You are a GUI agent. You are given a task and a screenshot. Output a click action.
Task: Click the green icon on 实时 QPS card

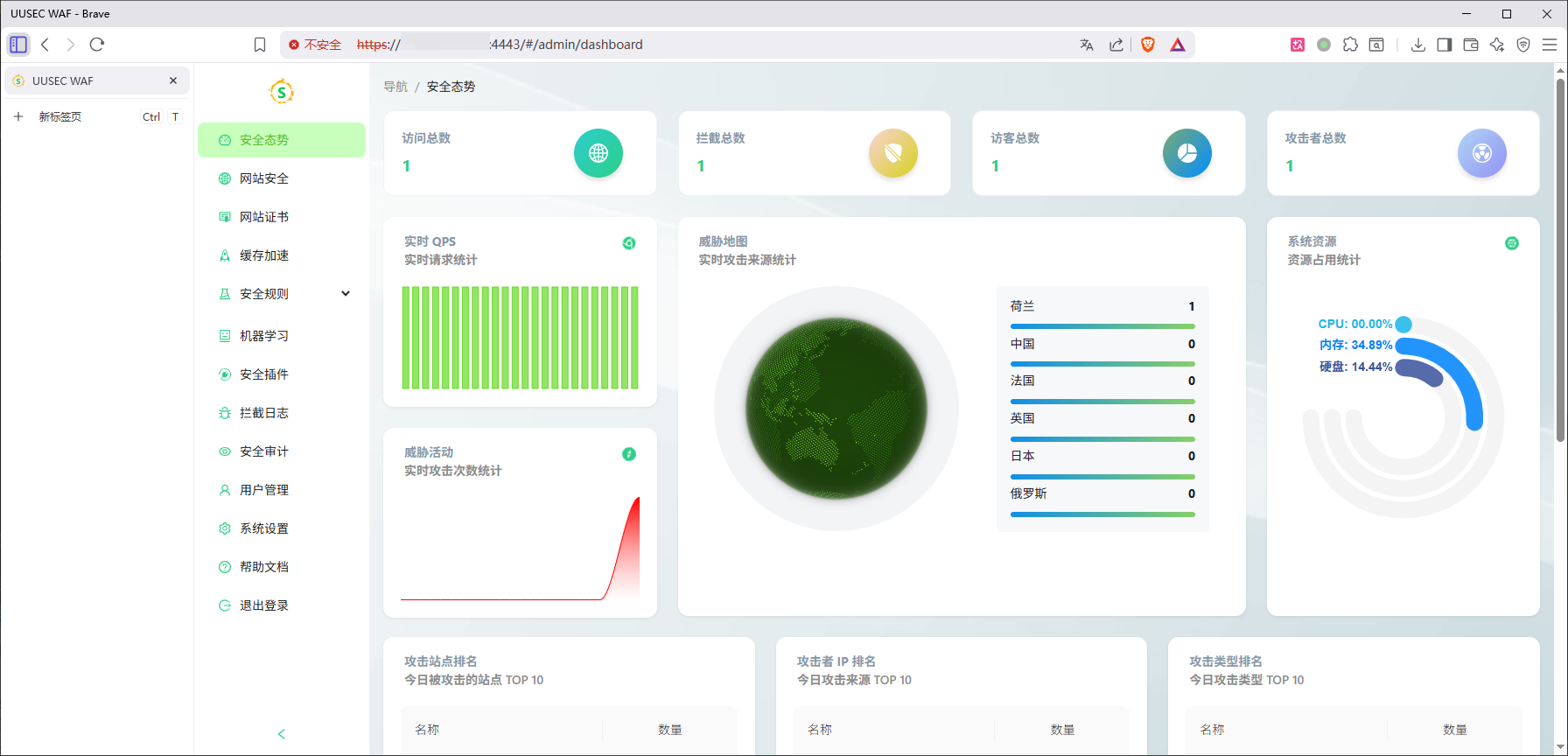(x=629, y=243)
